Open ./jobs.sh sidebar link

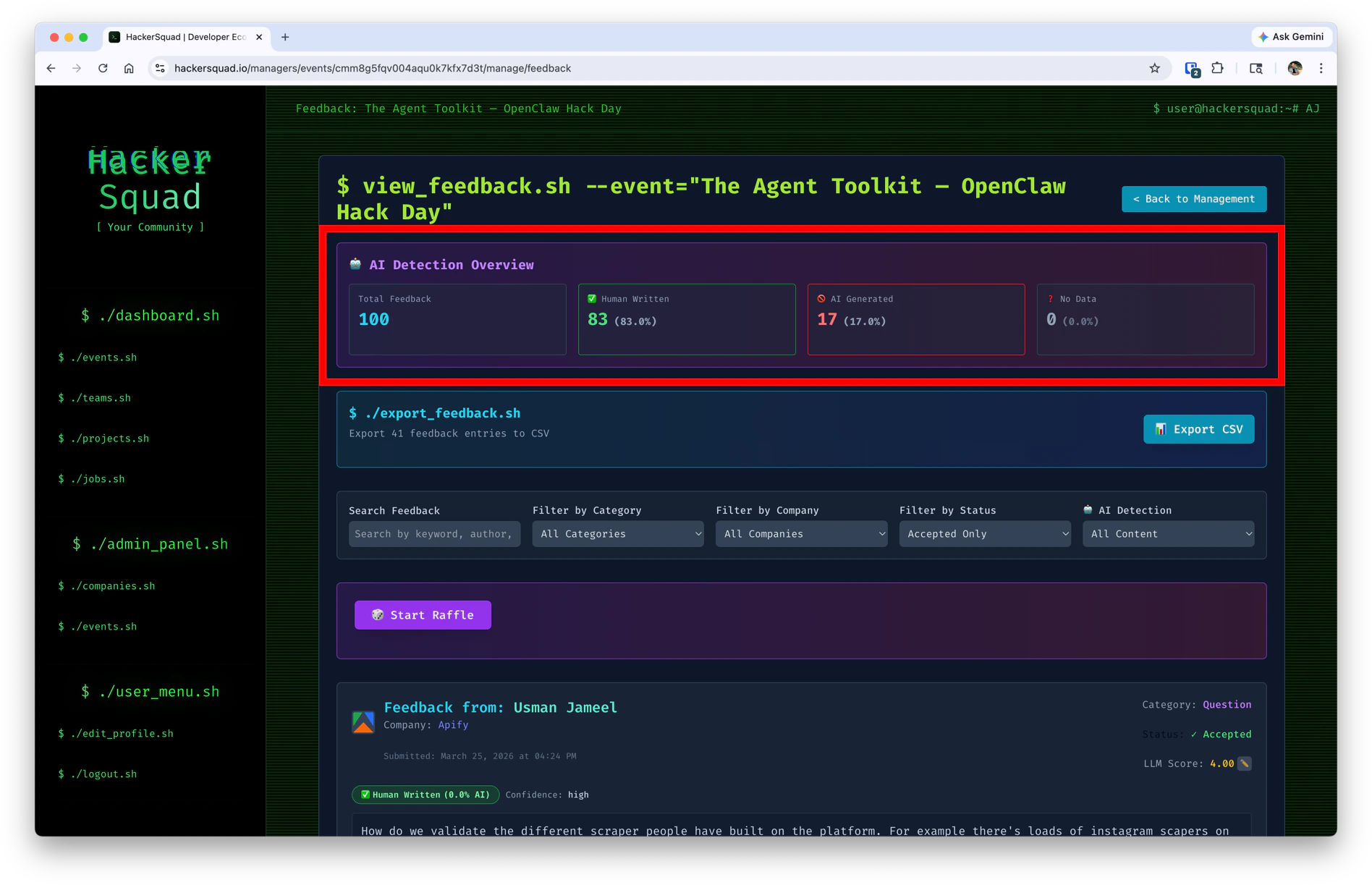click(x=91, y=479)
